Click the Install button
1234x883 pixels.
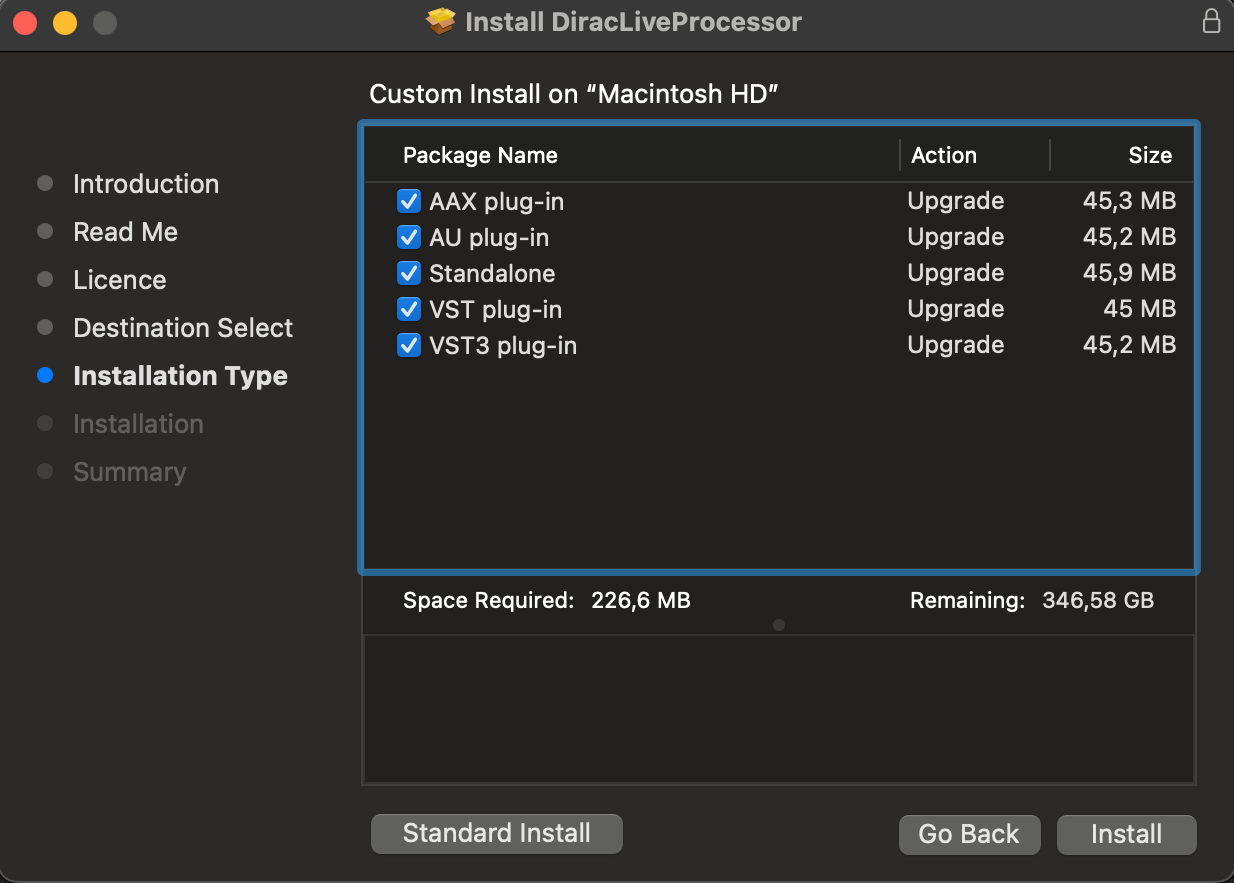click(x=1126, y=835)
